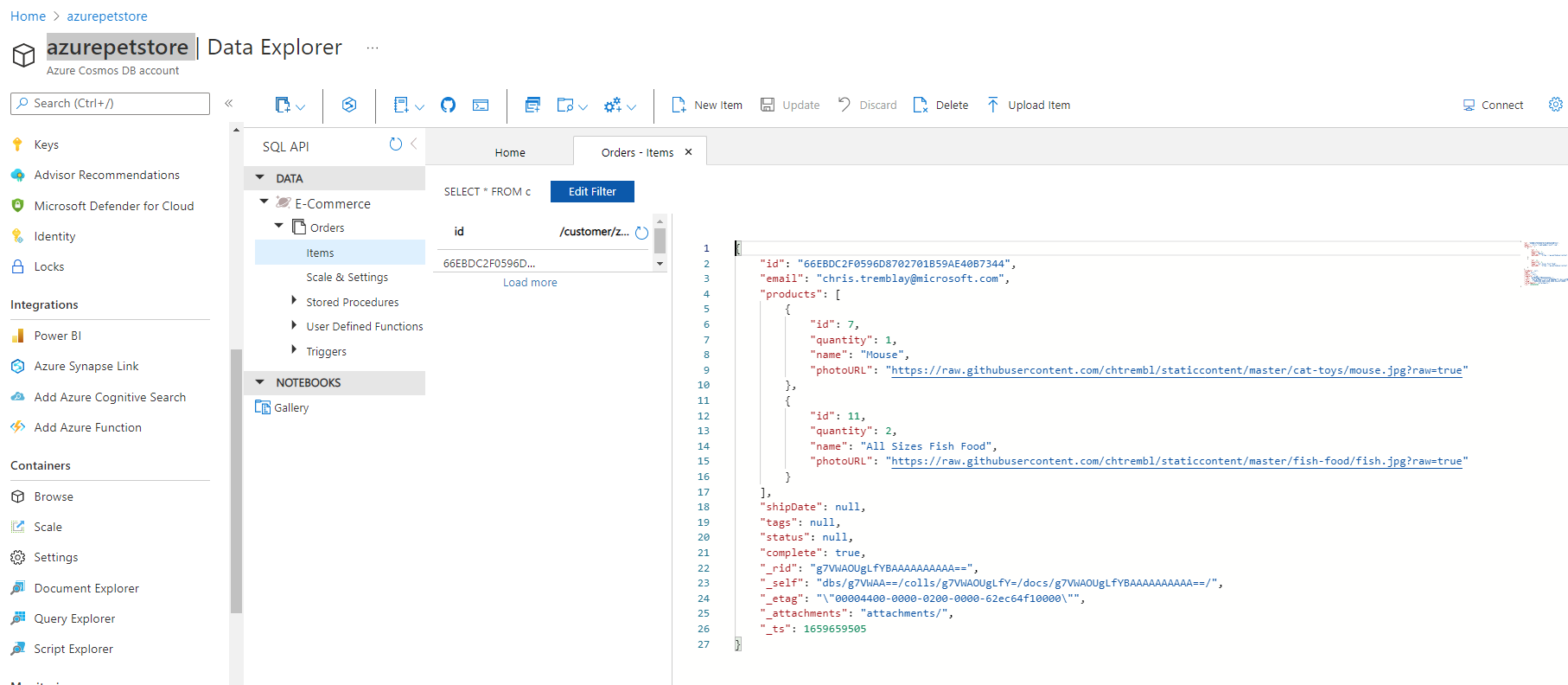Close the Orders - Items tab
1568x685 pixels.
(689, 152)
